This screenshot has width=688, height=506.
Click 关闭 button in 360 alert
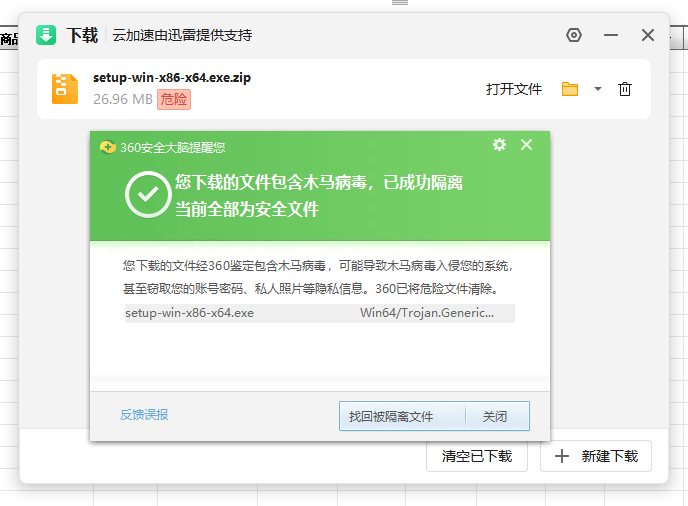pyautogui.click(x=497, y=416)
